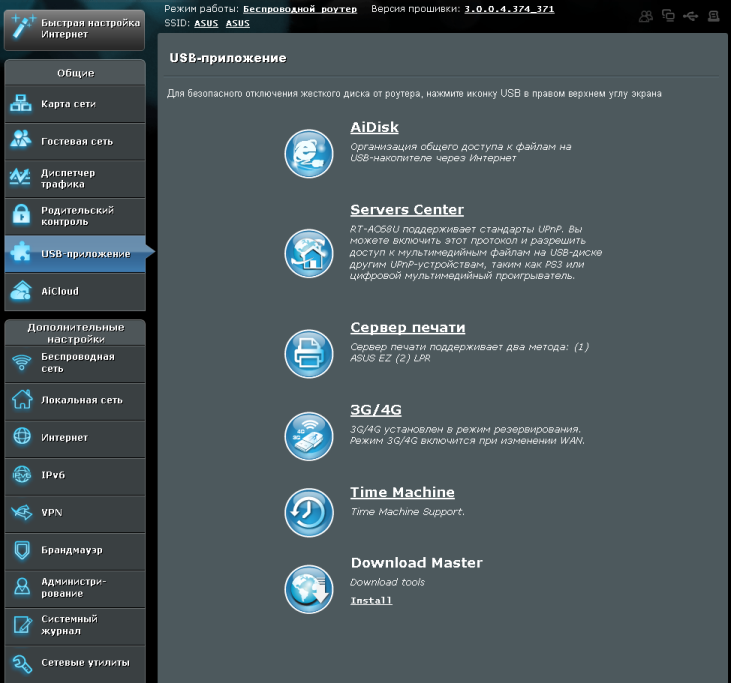Screen dimensions: 731x683
Task: Select USB-приложение sidebar entry
Action: pyautogui.click(x=75, y=254)
